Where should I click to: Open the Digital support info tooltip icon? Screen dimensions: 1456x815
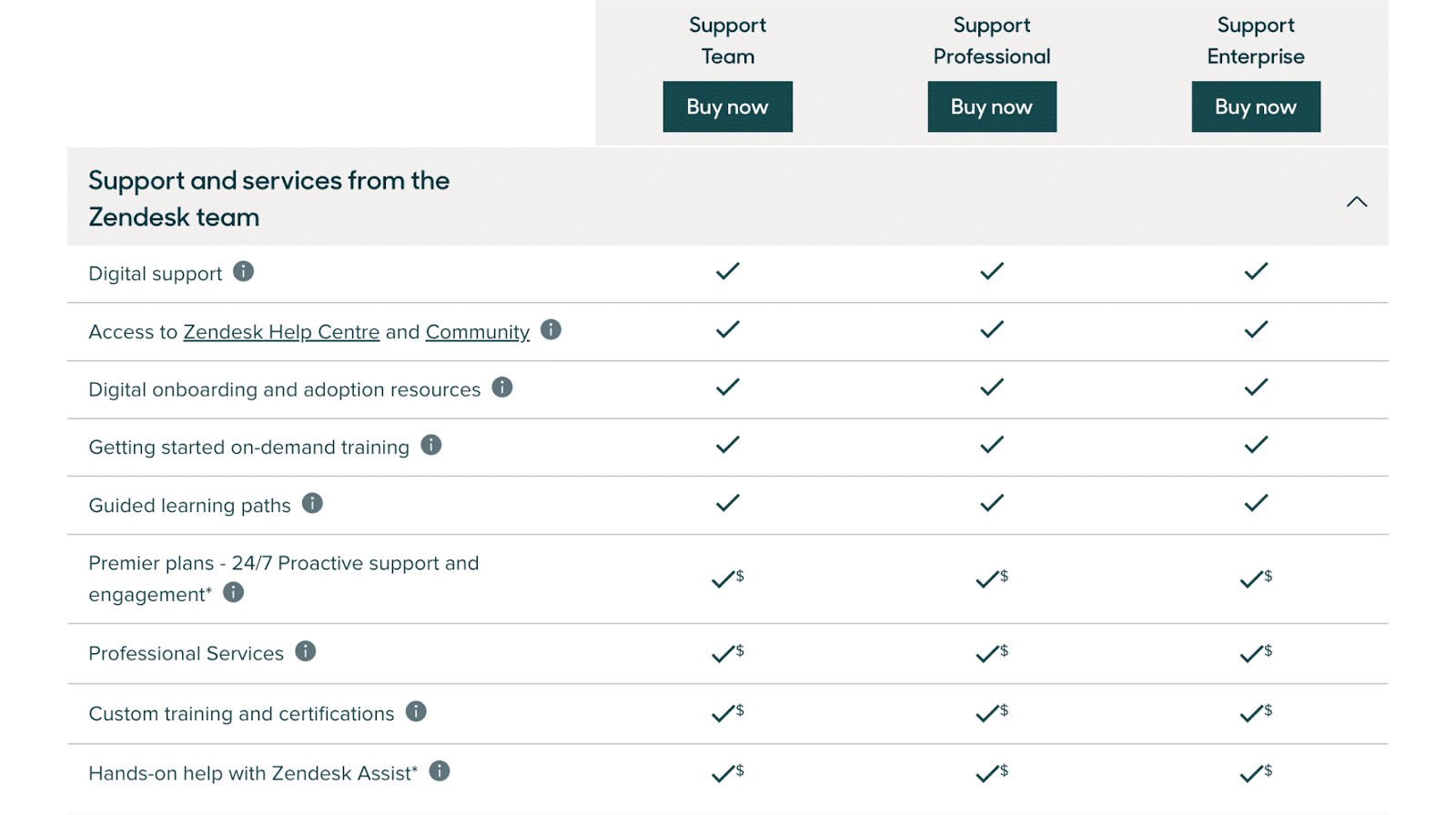[242, 272]
